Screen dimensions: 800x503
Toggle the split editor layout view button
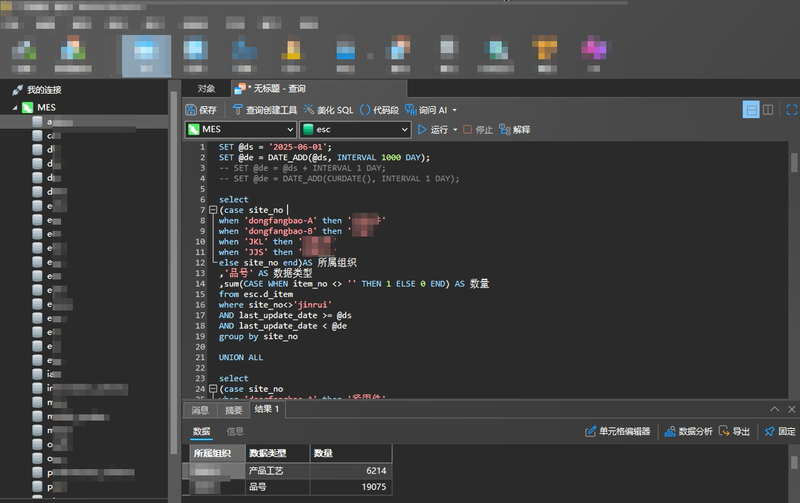[768, 110]
